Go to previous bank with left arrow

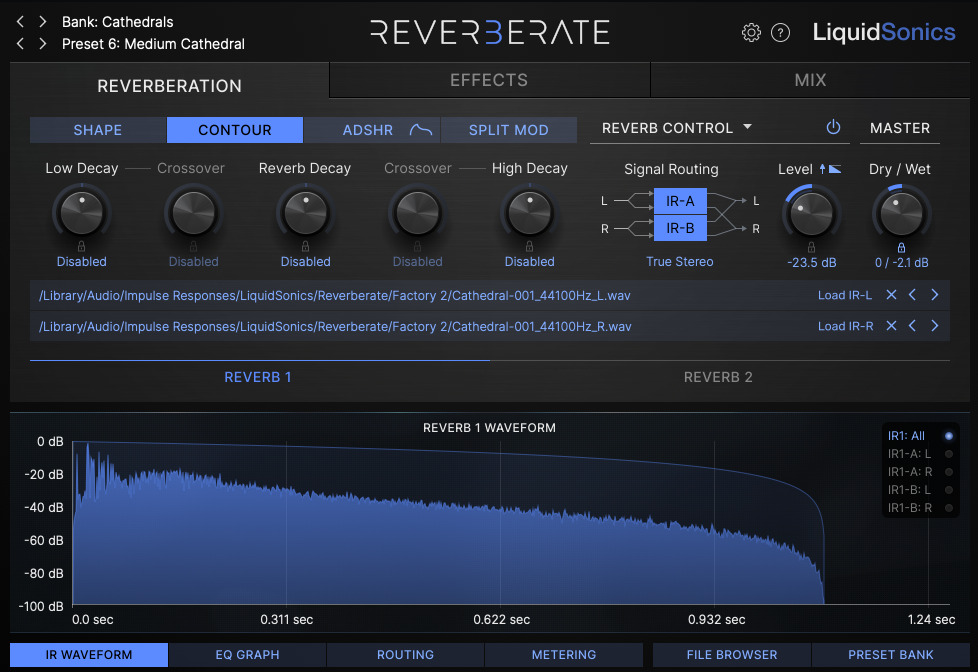point(21,22)
